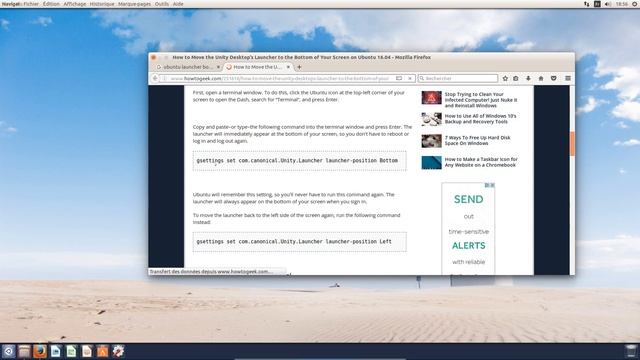Open the Trash at the launcher end
This screenshot has width=640, height=360.
(631, 351)
